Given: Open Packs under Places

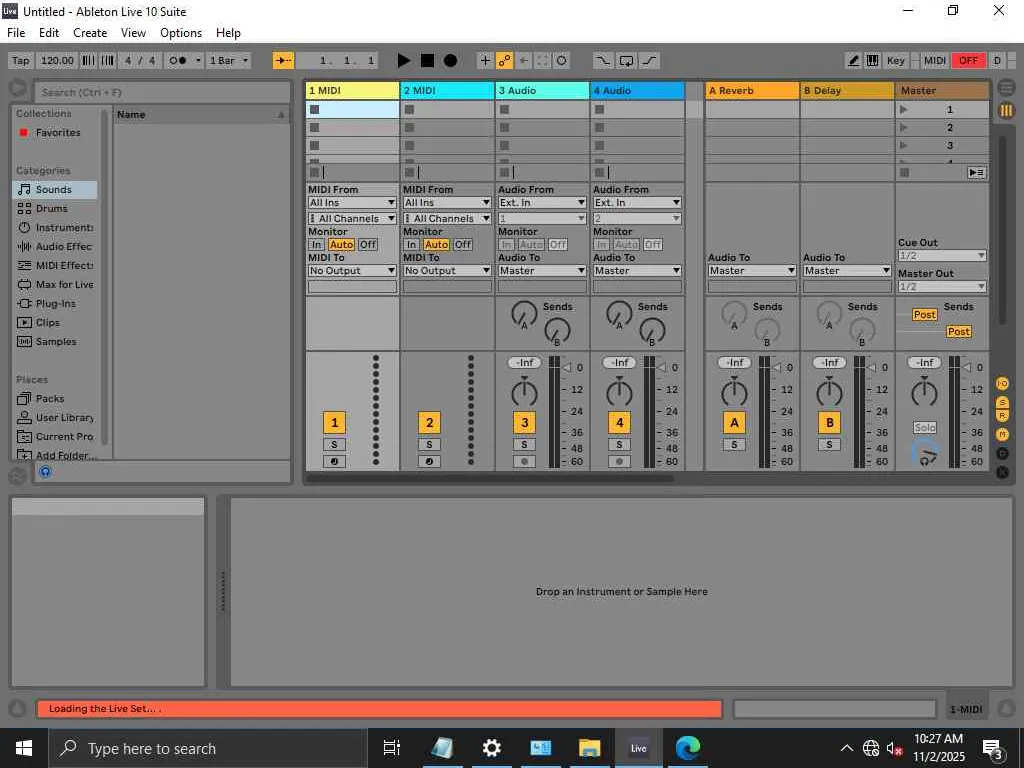Looking at the screenshot, I should pos(54,398).
